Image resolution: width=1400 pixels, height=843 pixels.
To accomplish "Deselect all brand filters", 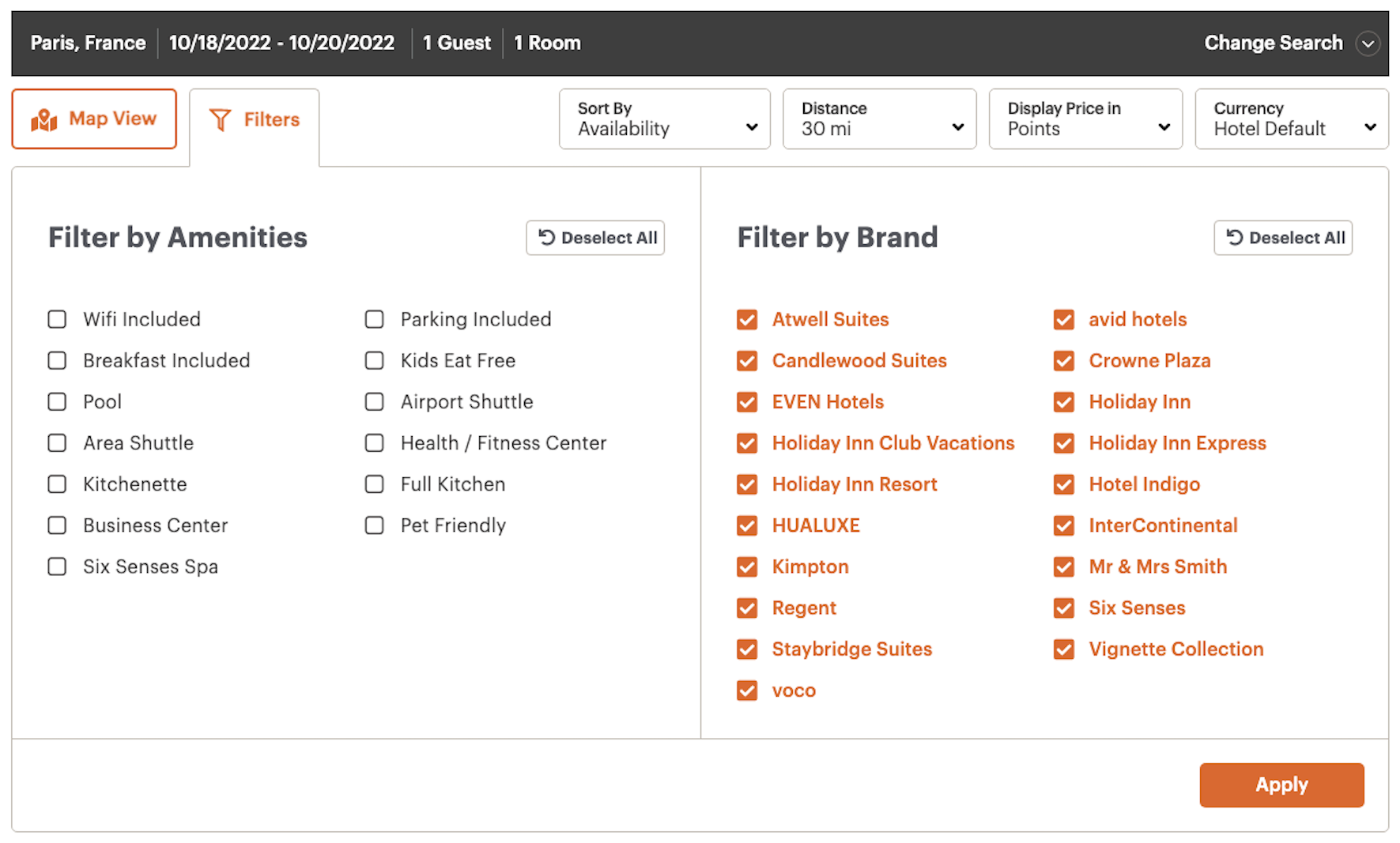I will pyautogui.click(x=1283, y=238).
